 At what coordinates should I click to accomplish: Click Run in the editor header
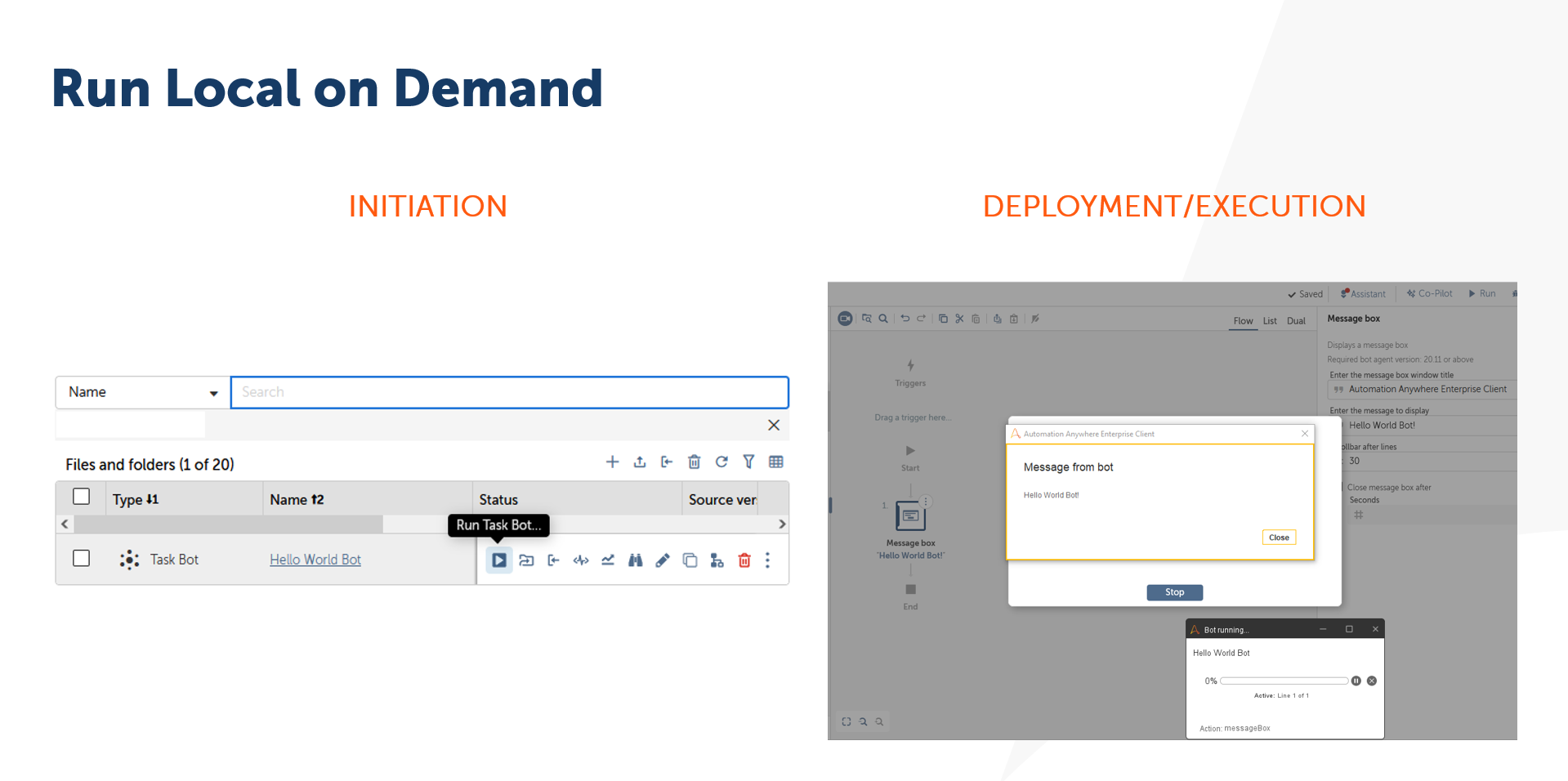coord(1482,294)
